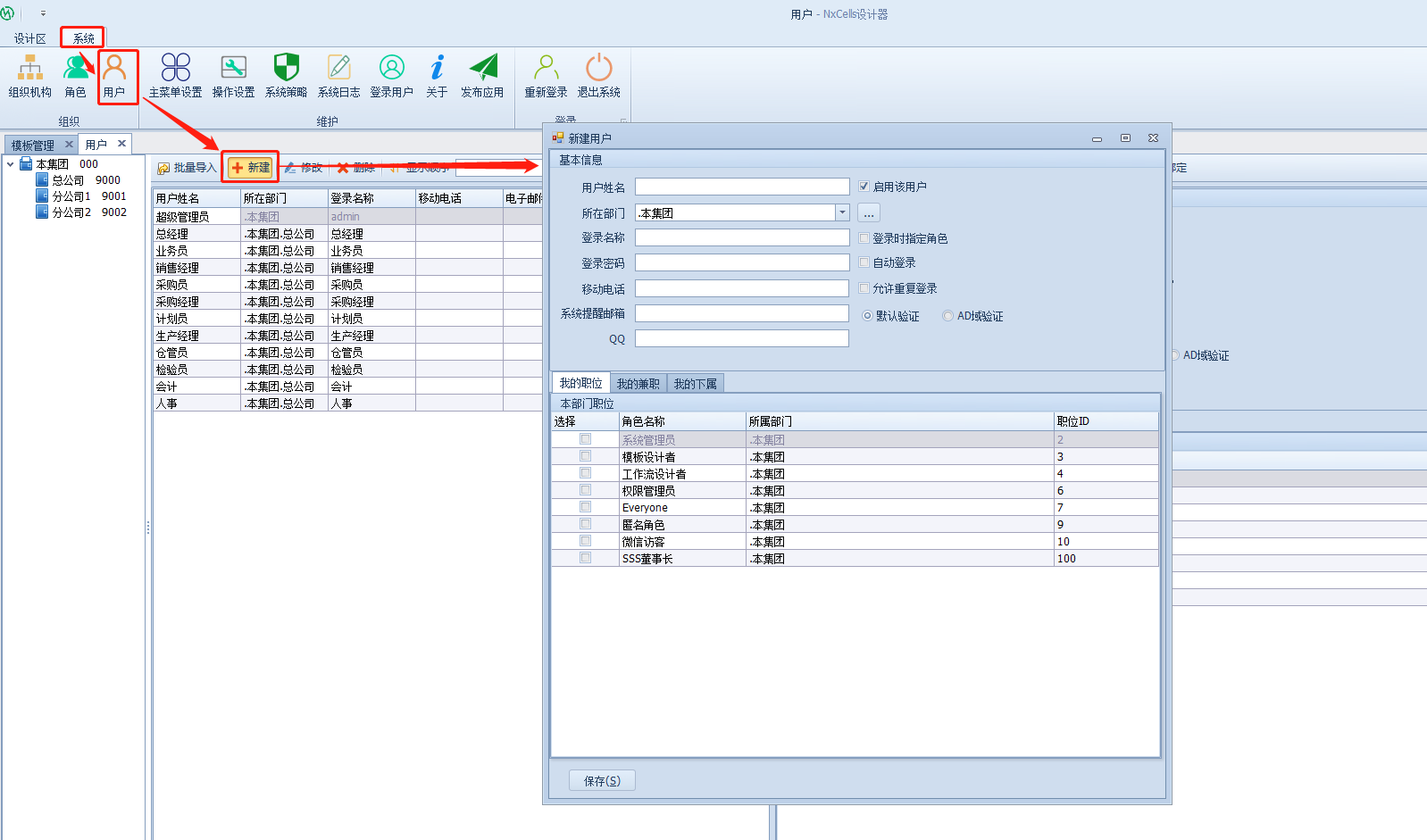Image resolution: width=1427 pixels, height=840 pixels.
Task: Click the 重新登录 re-login icon
Action: click(x=546, y=75)
